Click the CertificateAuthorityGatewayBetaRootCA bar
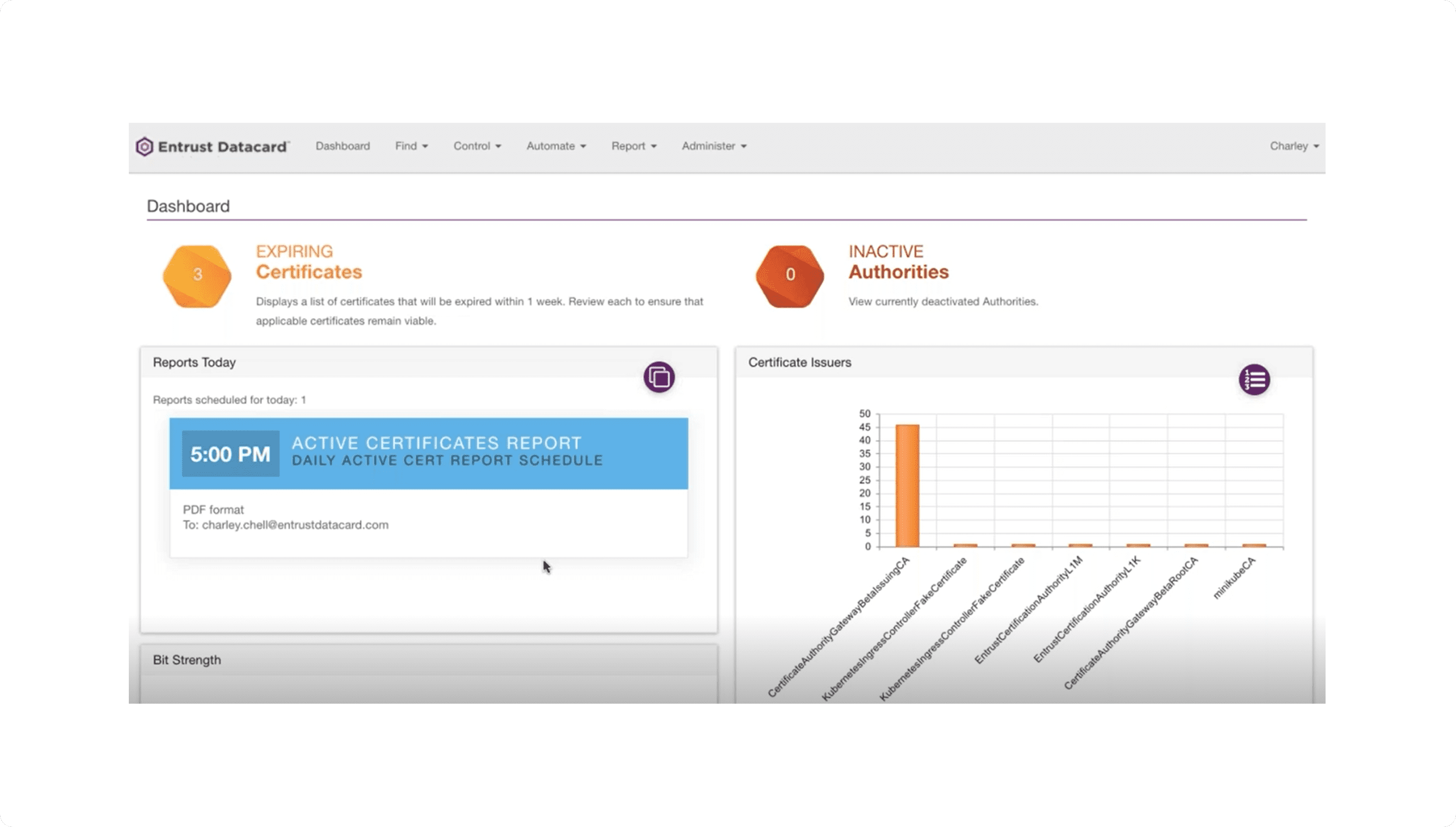The image size is (1456, 827). pyautogui.click(x=1196, y=546)
